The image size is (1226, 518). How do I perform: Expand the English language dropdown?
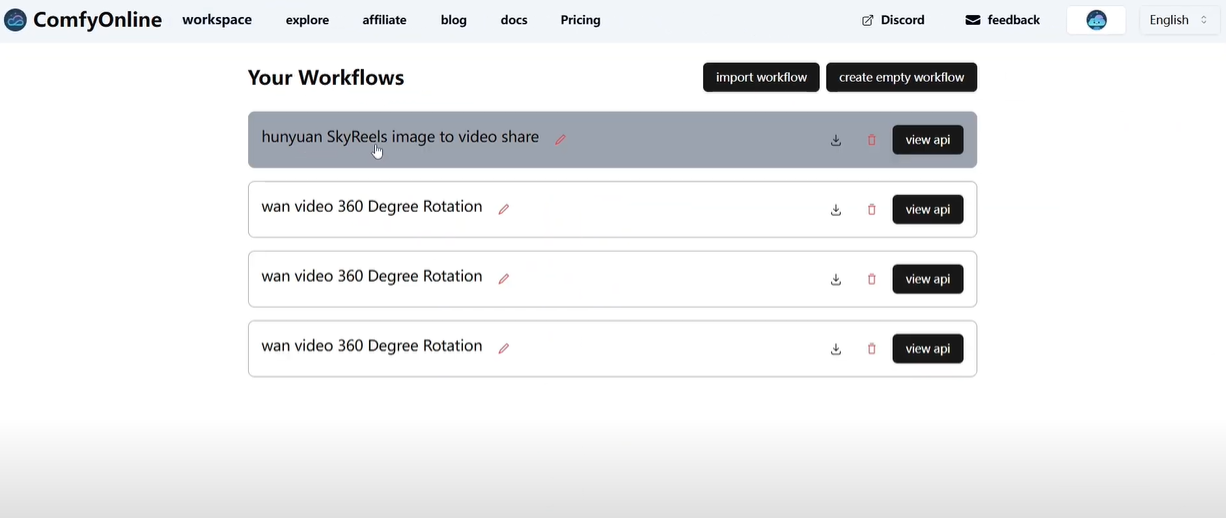click(1179, 20)
